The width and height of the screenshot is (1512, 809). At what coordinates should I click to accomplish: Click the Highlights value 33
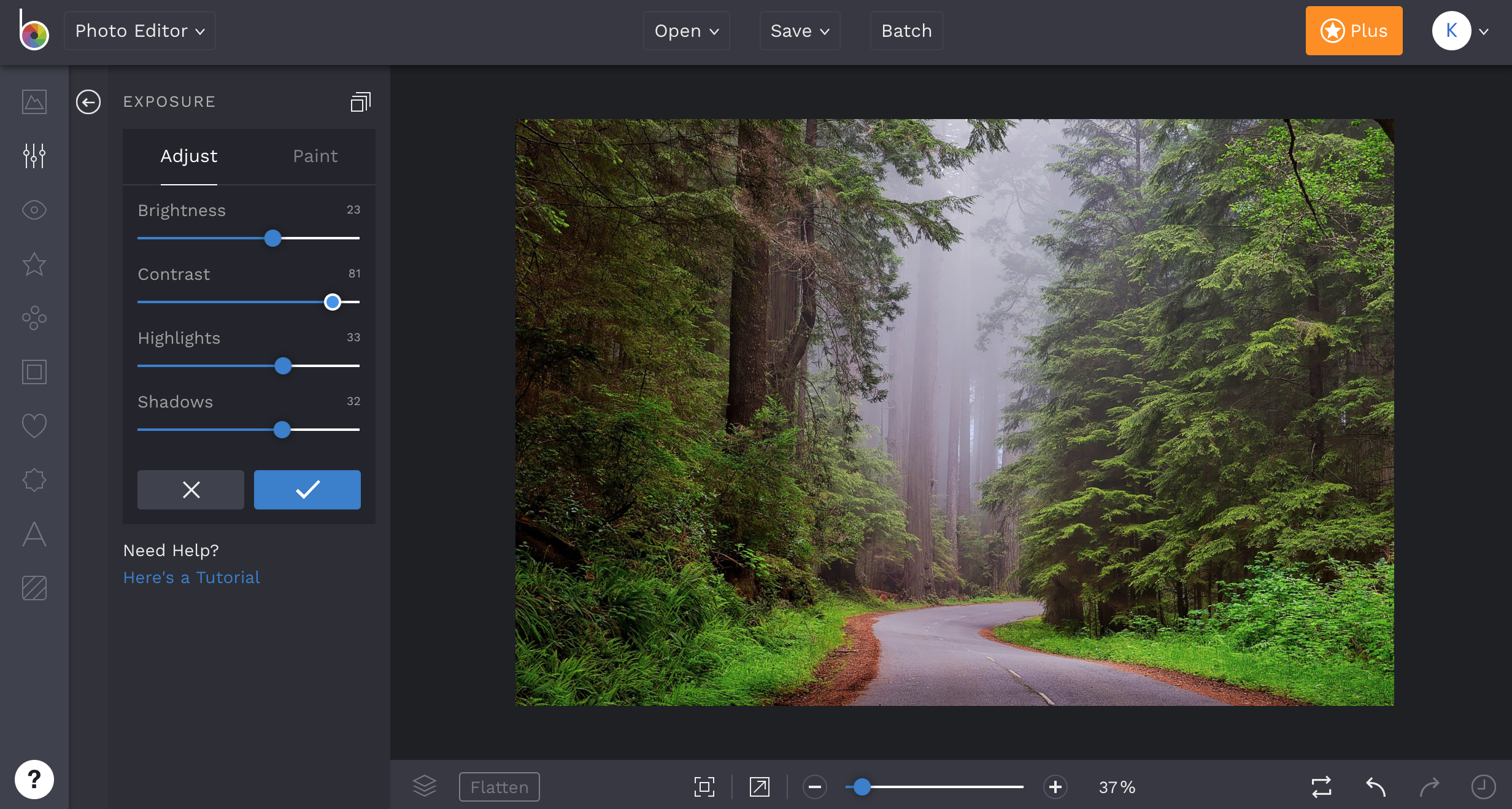coord(353,338)
